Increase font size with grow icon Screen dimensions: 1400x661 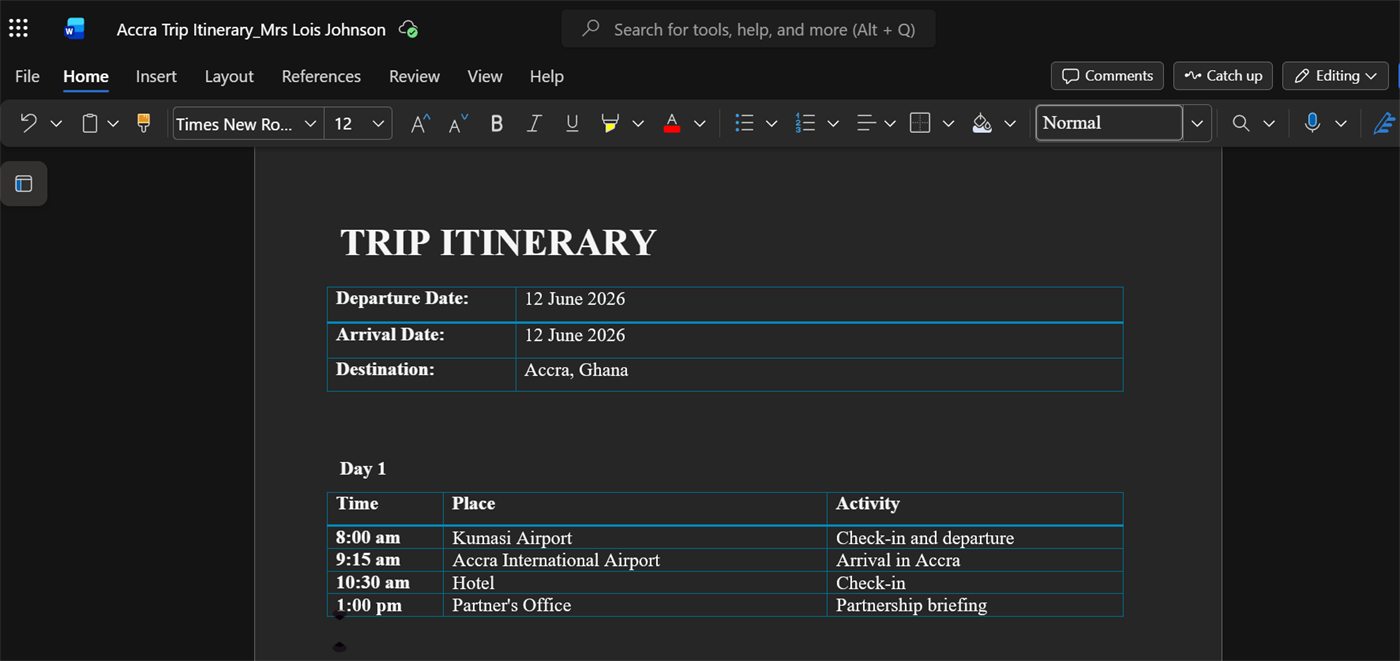point(421,123)
